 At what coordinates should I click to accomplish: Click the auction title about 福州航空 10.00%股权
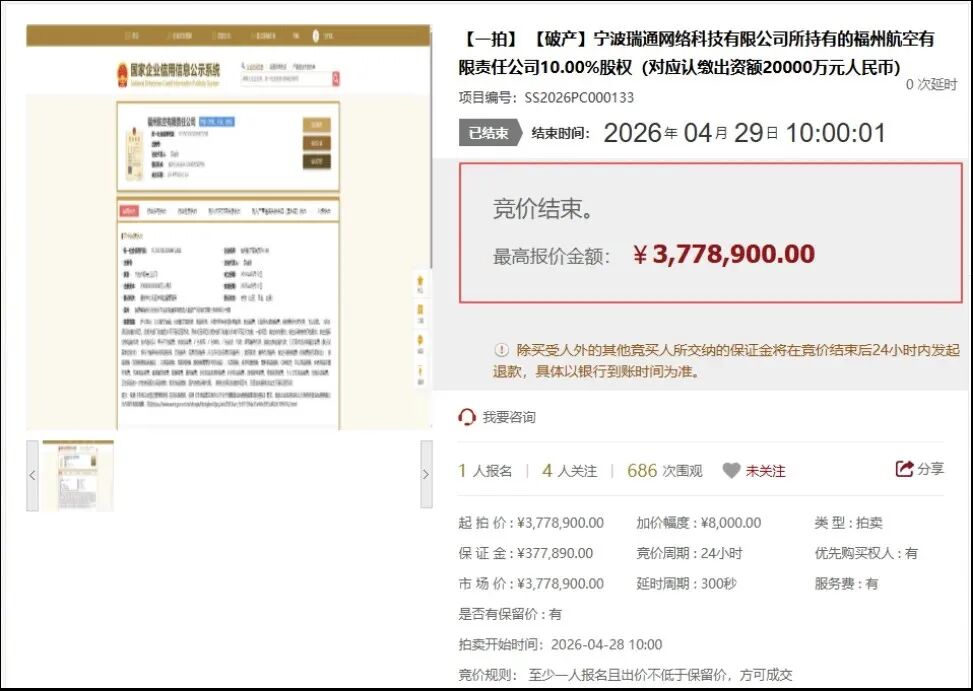point(696,53)
